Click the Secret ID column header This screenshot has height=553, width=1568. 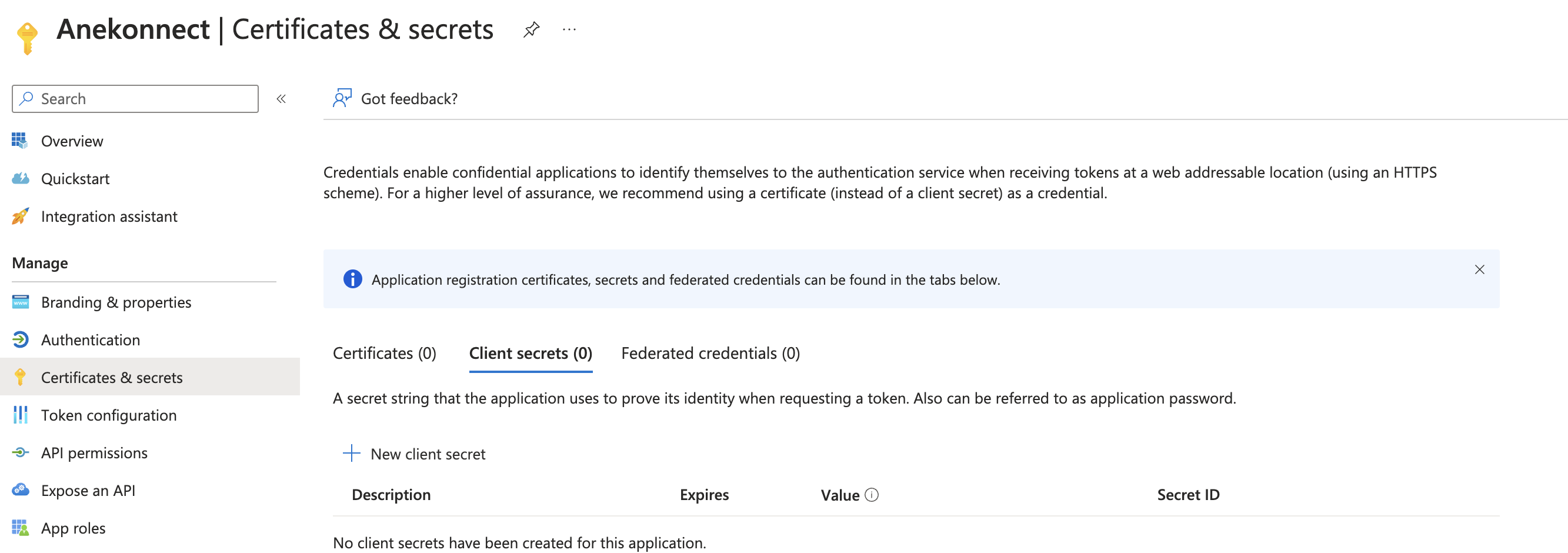click(1188, 495)
